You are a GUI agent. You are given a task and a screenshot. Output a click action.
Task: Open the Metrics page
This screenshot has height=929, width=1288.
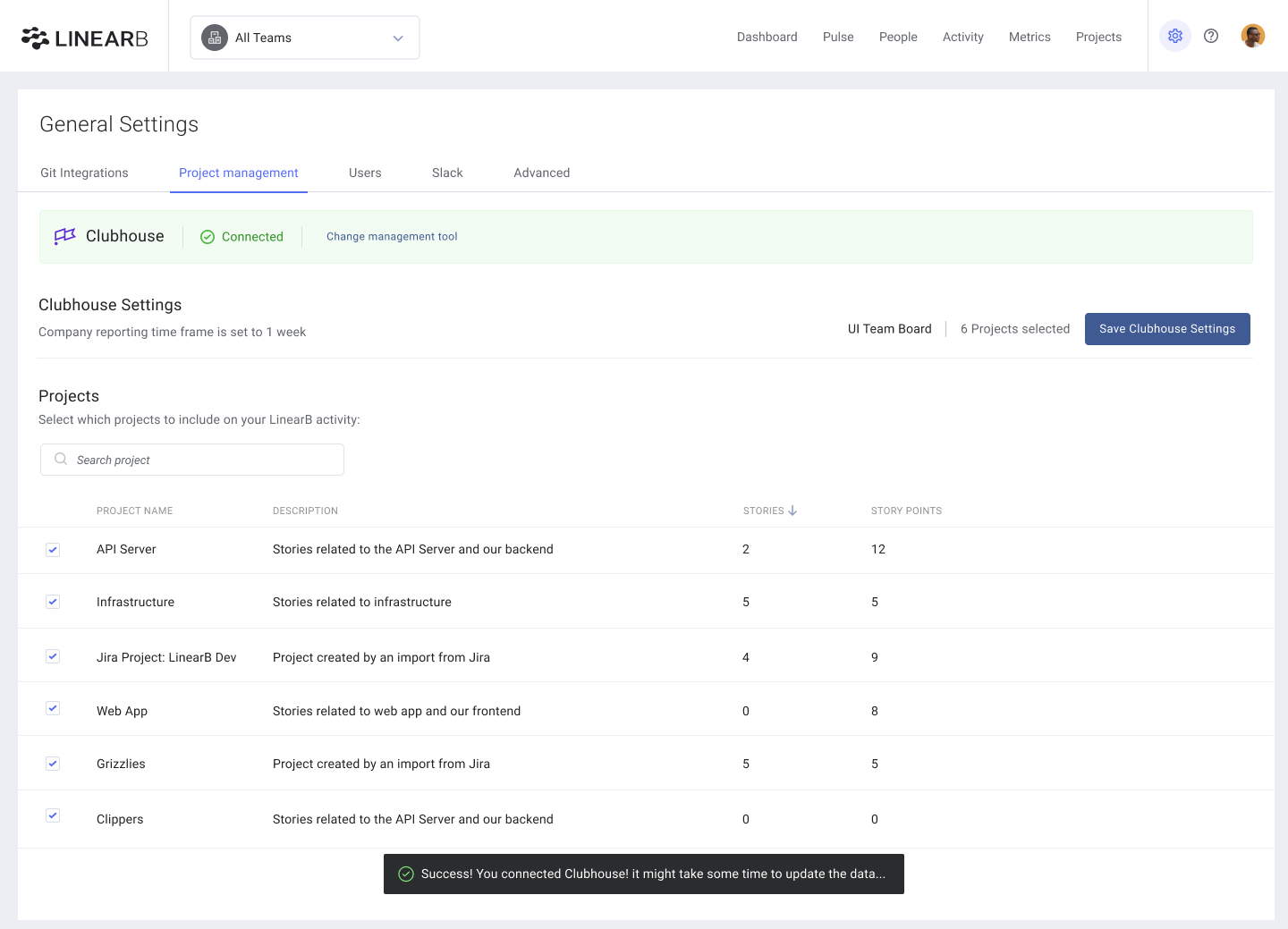tap(1030, 37)
